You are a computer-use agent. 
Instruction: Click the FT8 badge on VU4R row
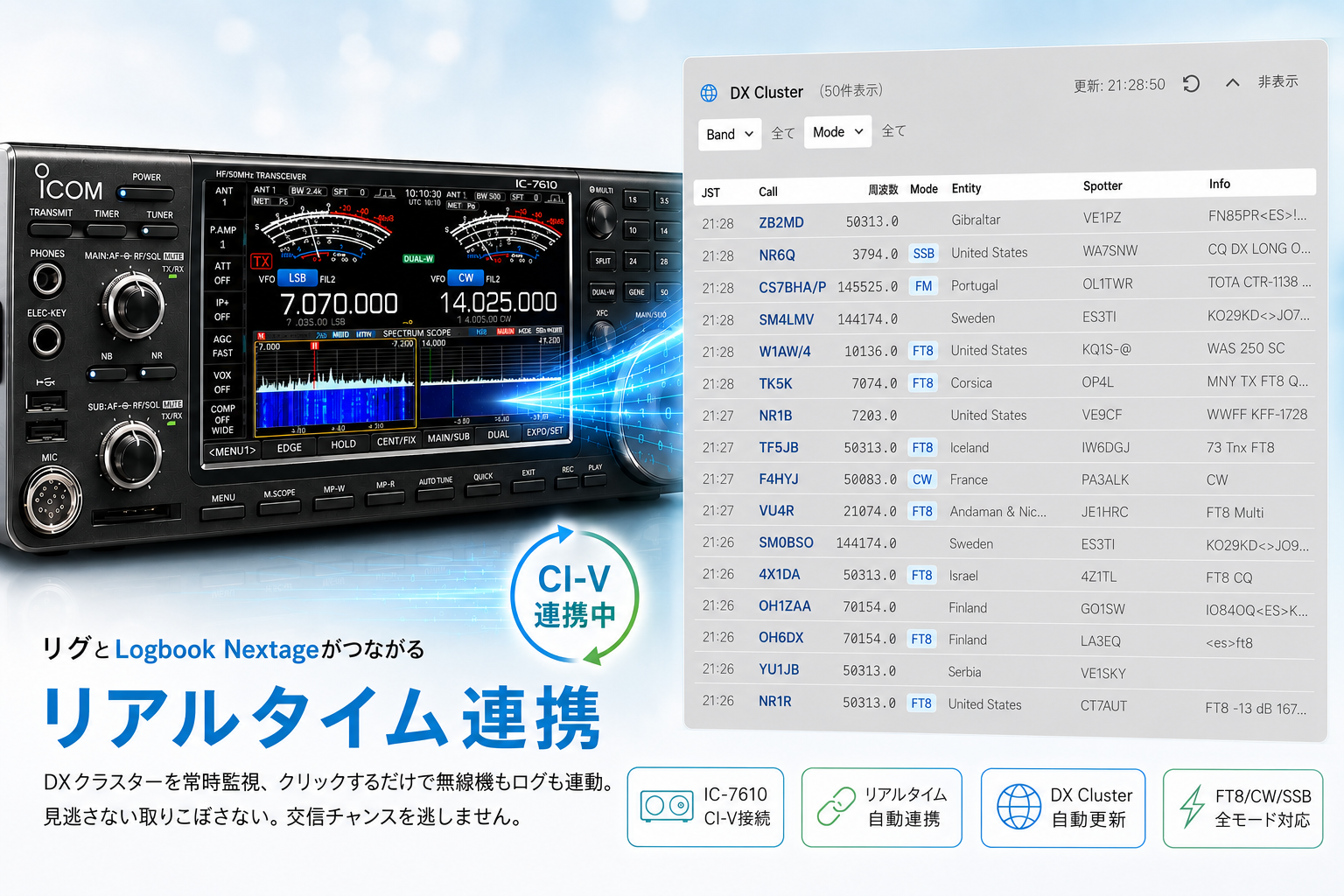[922, 511]
